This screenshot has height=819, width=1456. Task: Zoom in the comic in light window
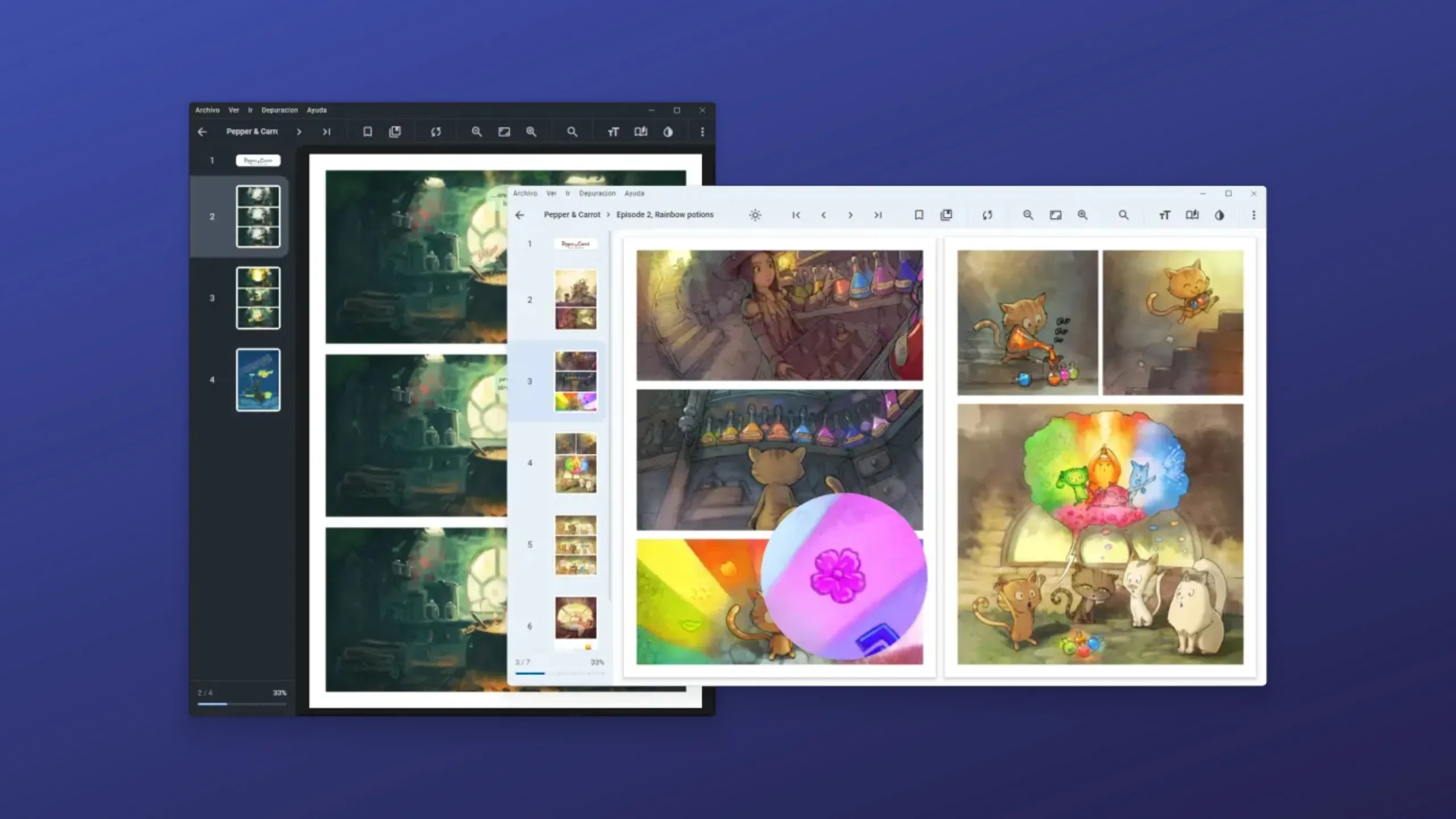[1082, 215]
